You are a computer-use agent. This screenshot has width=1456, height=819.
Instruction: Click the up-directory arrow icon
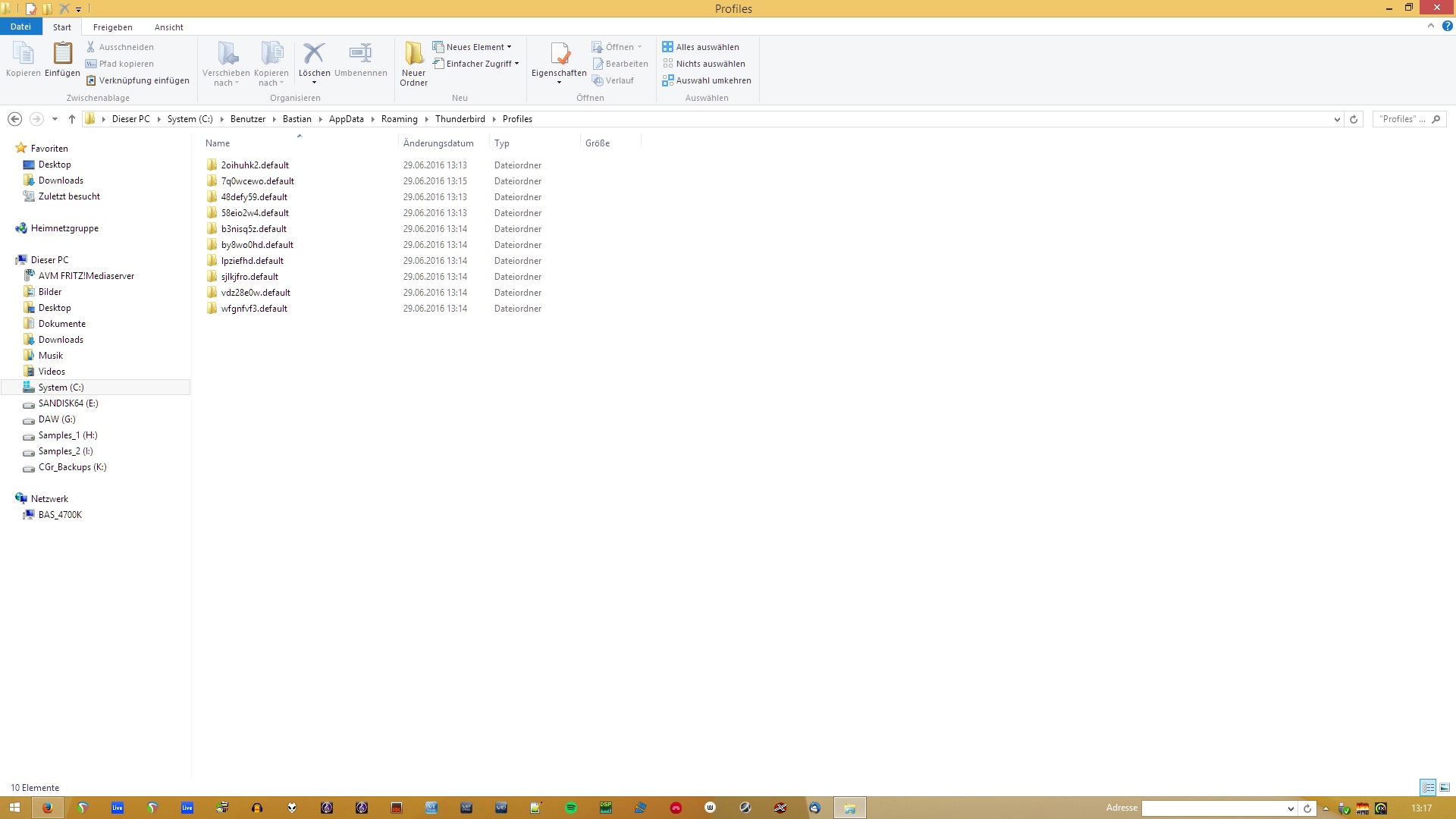click(x=72, y=119)
